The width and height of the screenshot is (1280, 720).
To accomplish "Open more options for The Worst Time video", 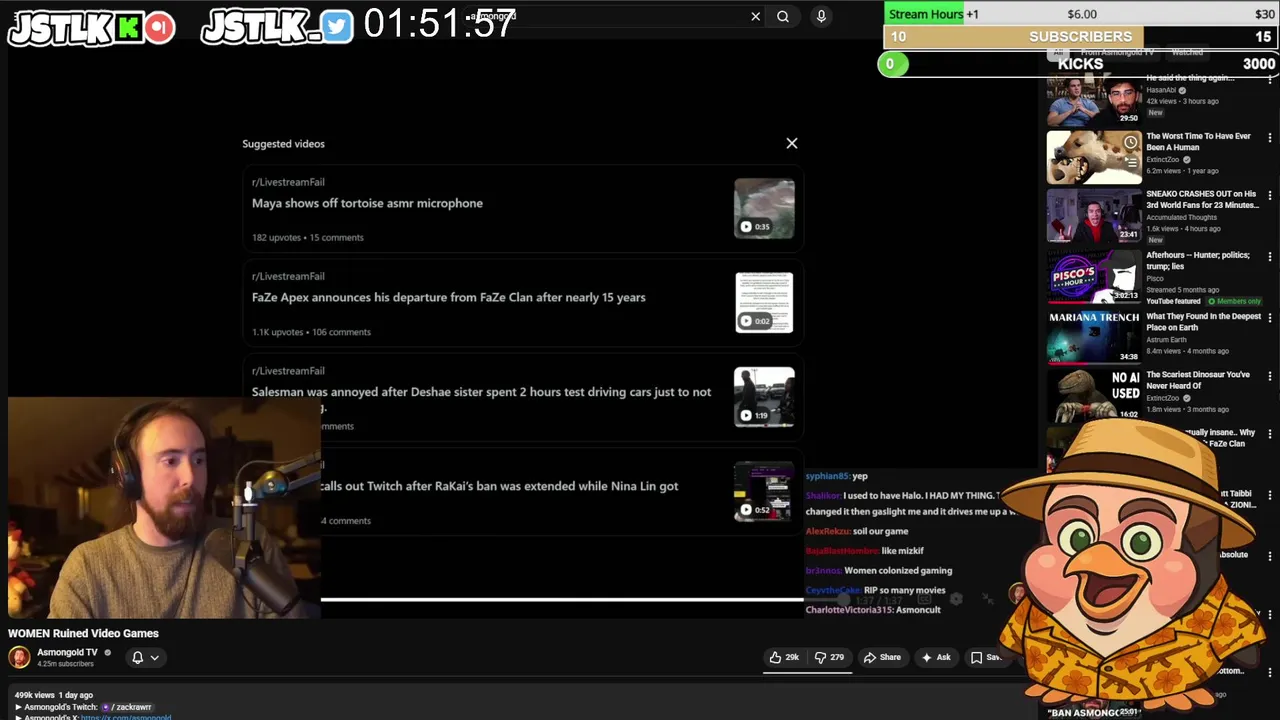I will [1270, 138].
